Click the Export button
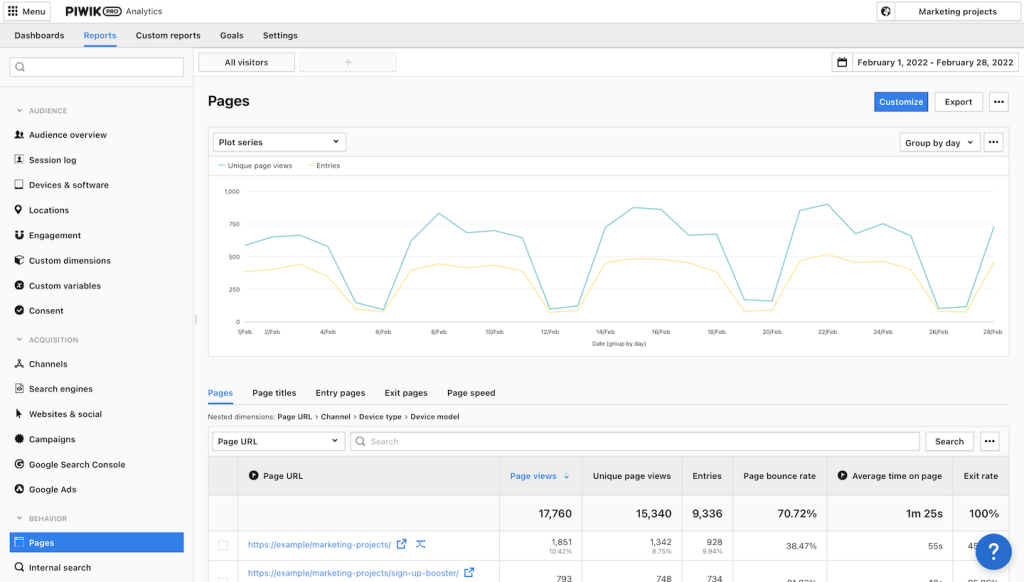This screenshot has width=1024, height=582. pyautogui.click(x=958, y=102)
